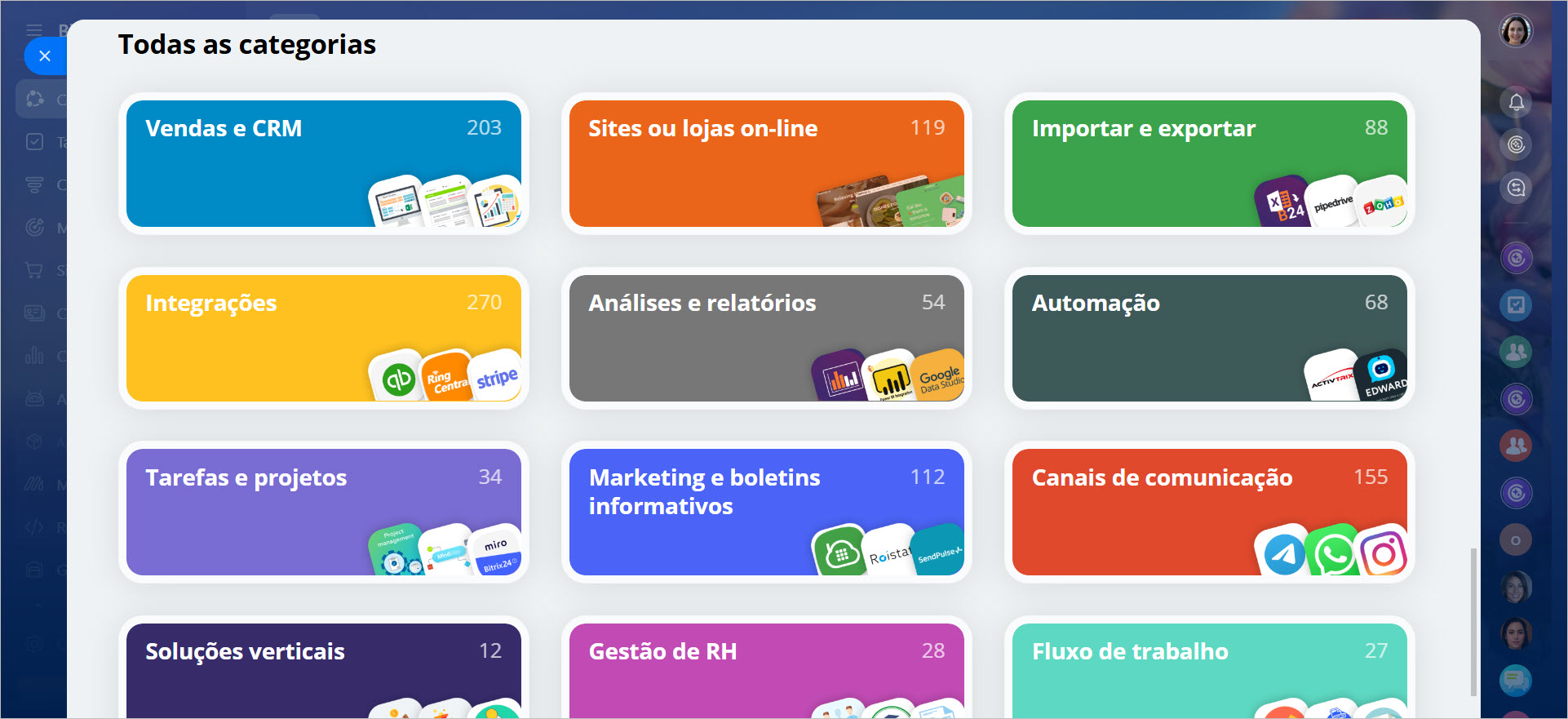The image size is (1568, 719).
Task: Click the Pipedrive app icon
Action: click(1332, 202)
